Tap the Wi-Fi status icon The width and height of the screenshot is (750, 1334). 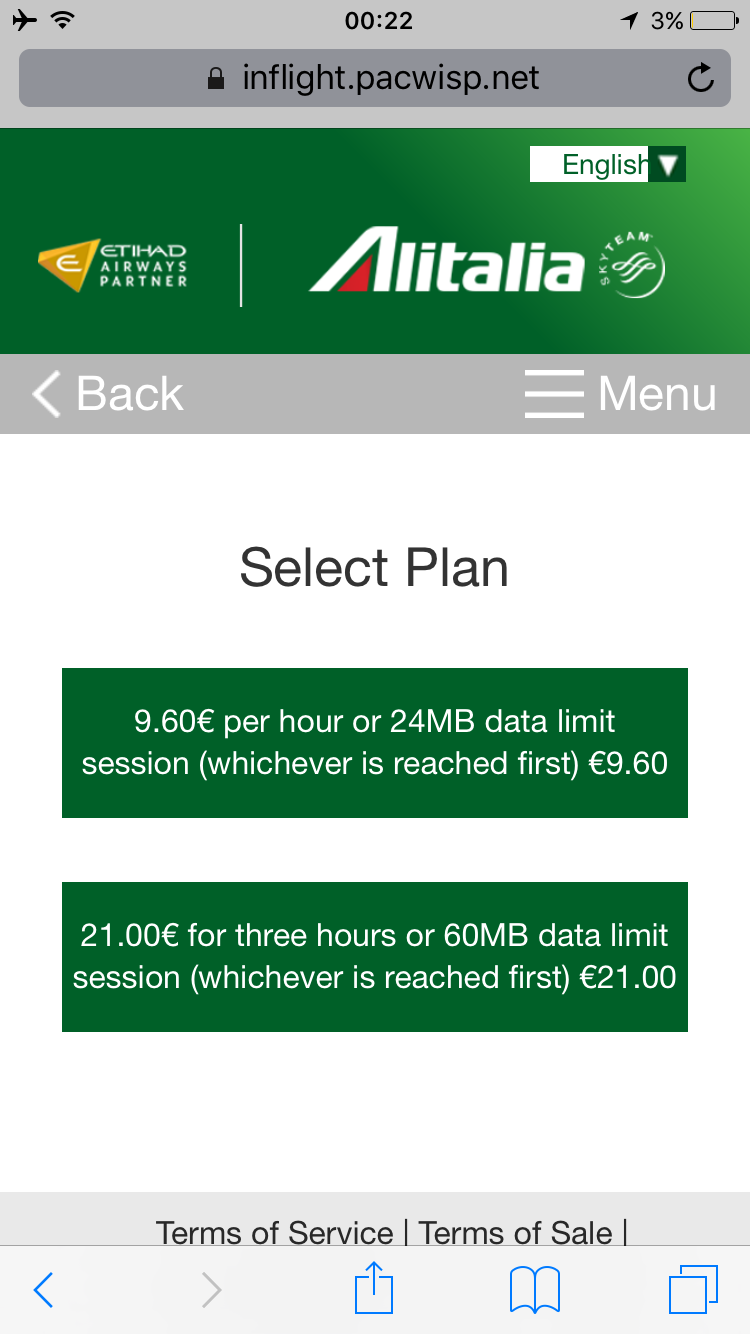[64, 20]
